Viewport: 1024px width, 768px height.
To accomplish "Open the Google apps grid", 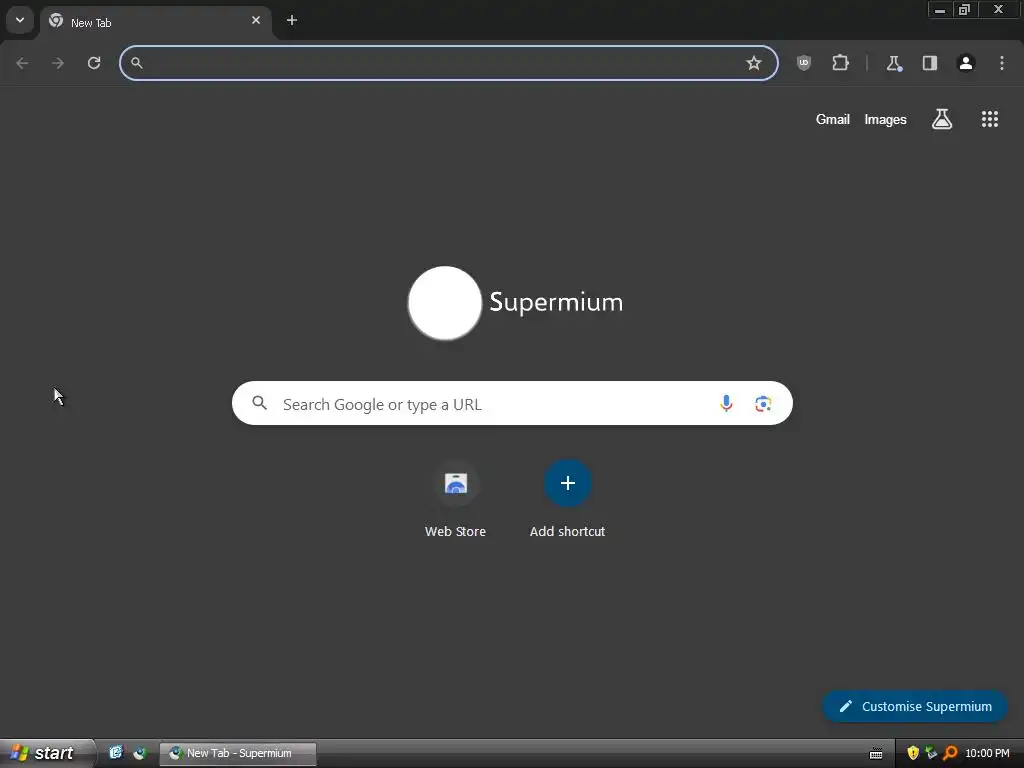I will [x=990, y=119].
